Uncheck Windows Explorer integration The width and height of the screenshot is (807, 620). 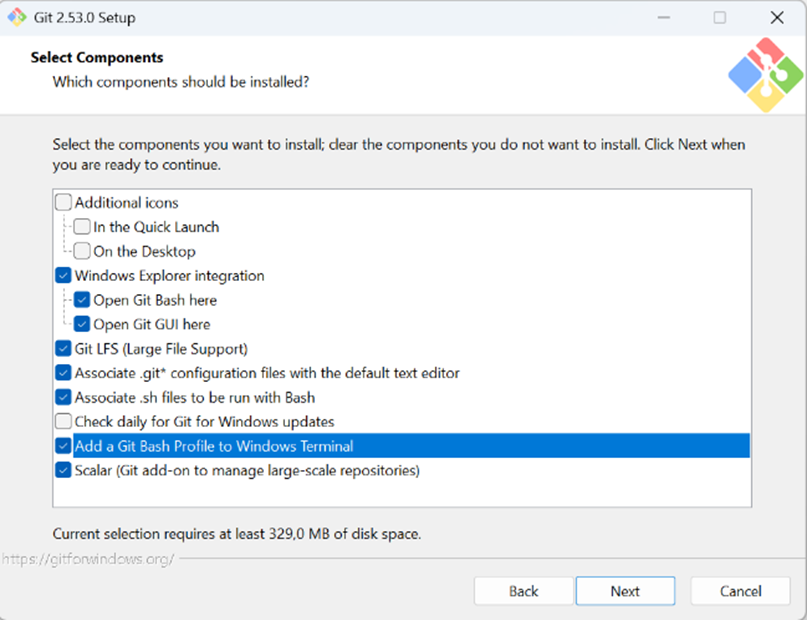pos(63,275)
